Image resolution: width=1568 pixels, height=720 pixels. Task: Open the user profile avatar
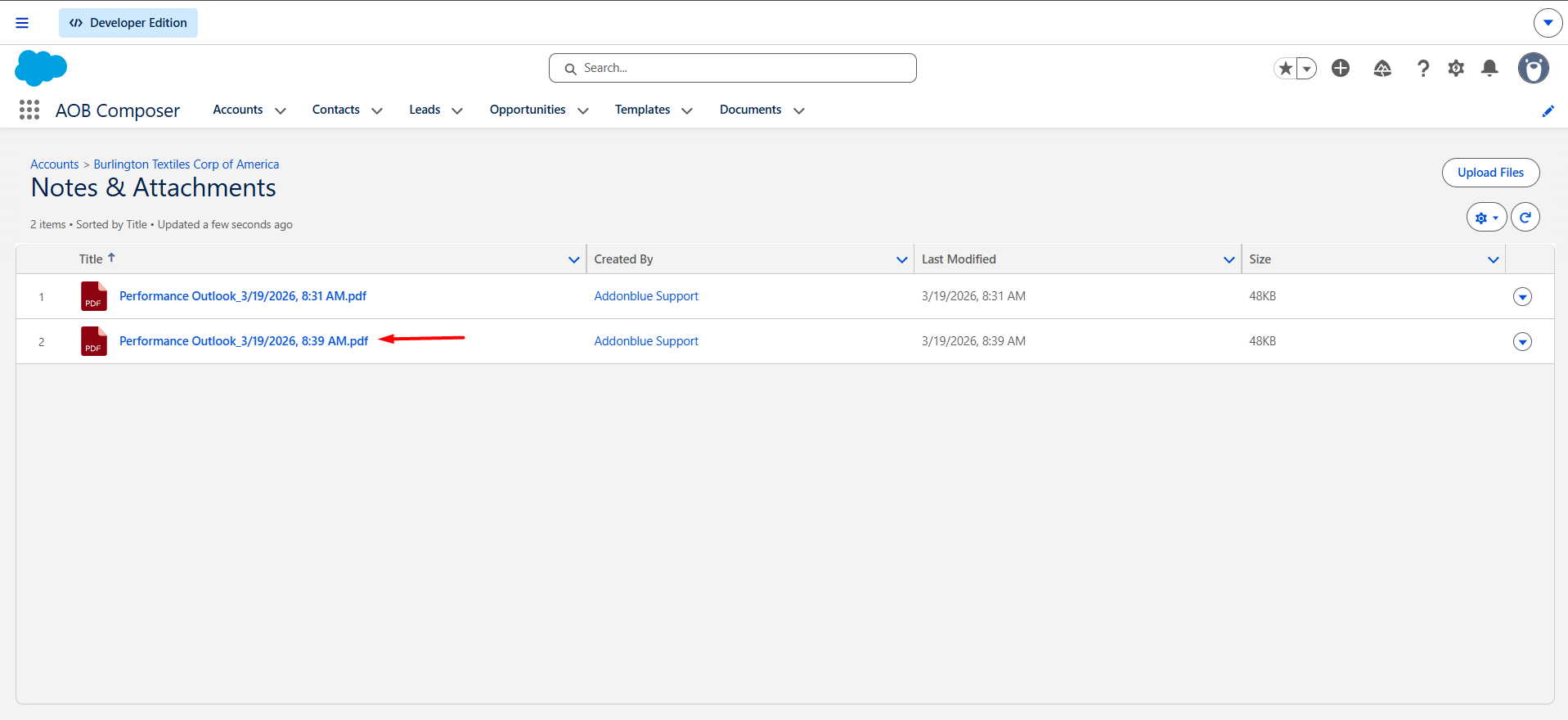tap(1534, 68)
